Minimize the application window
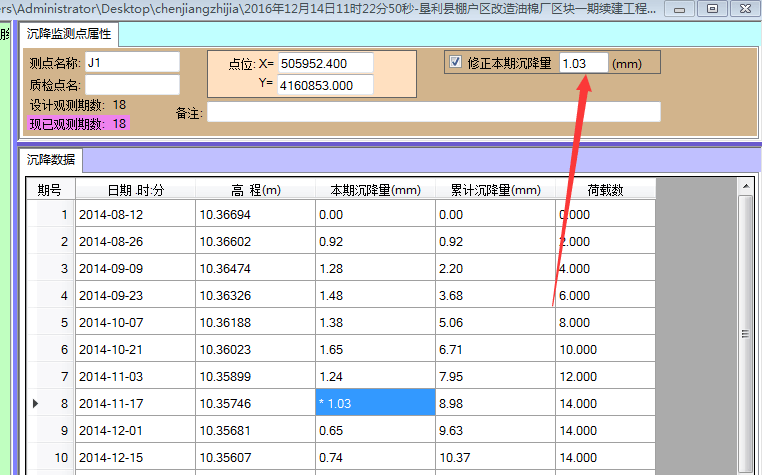The width and height of the screenshot is (762, 475). click(682, 8)
